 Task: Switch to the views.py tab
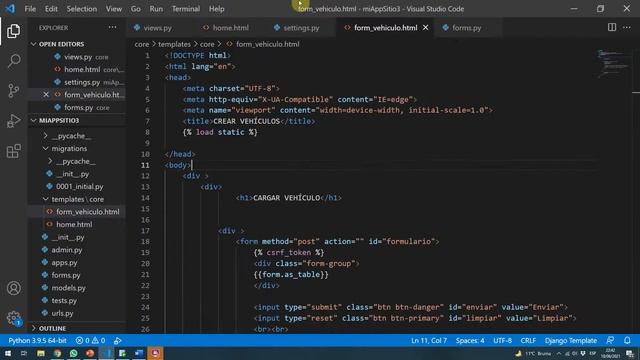click(x=157, y=28)
